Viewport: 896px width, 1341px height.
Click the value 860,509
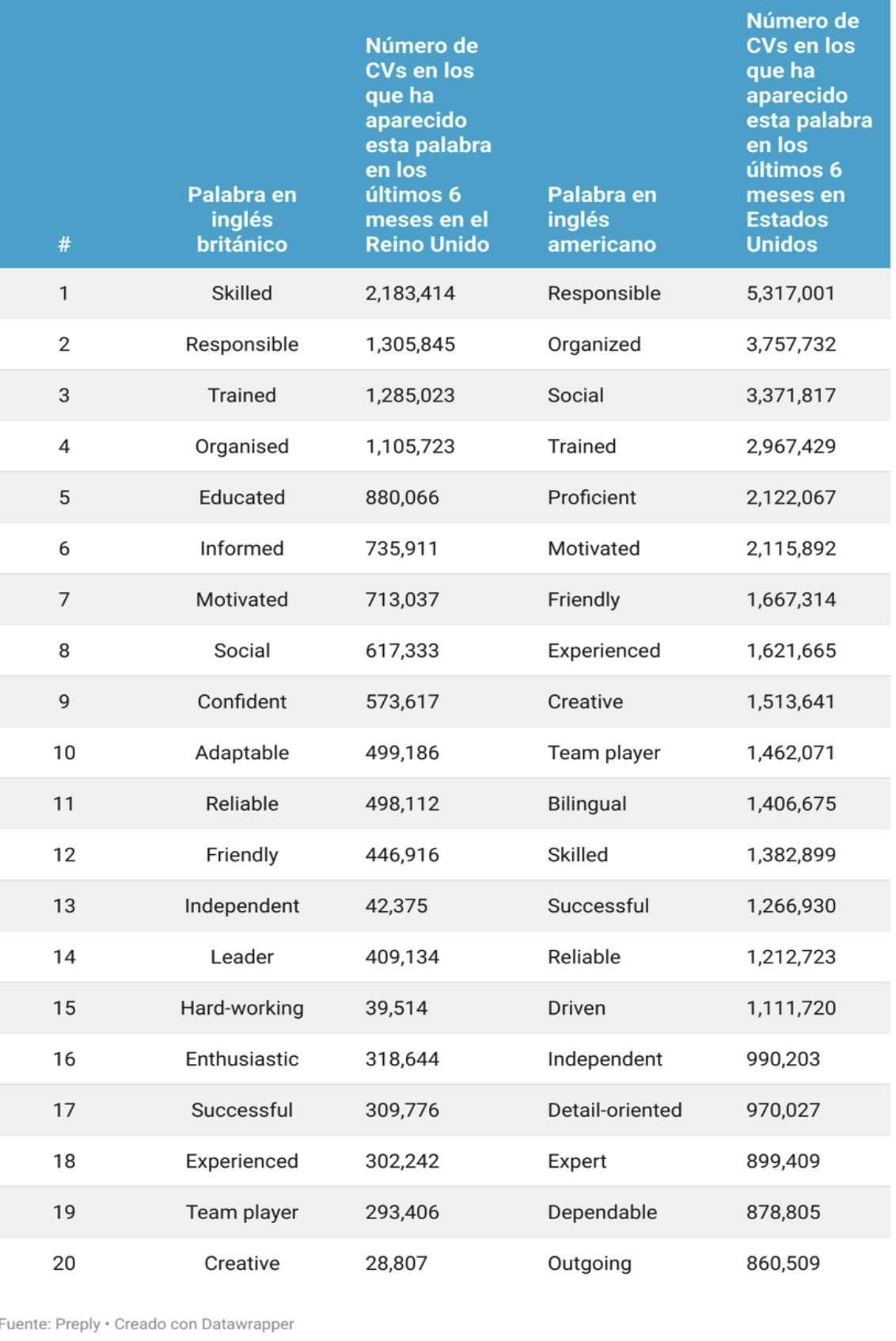(783, 1263)
